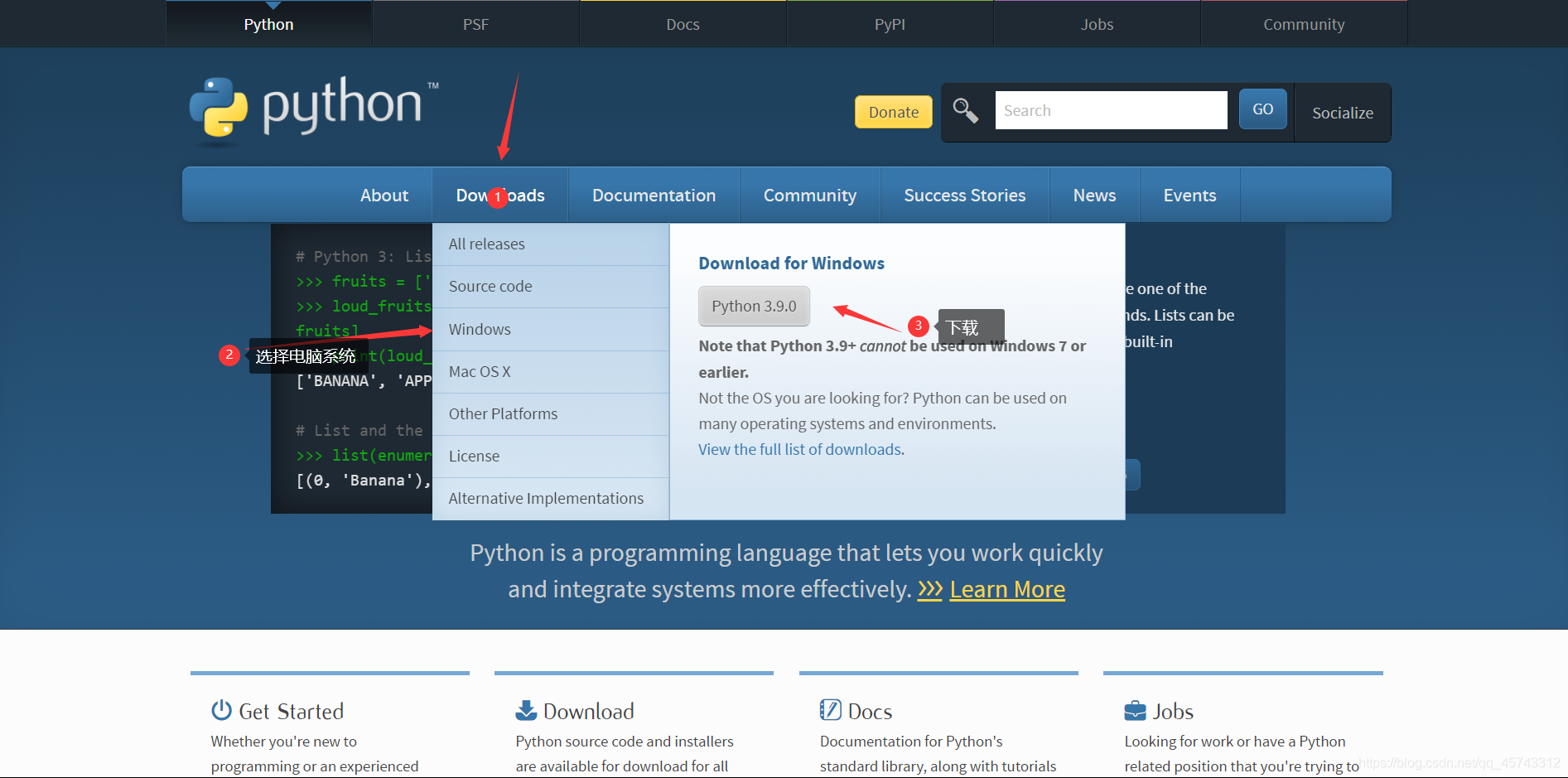Image resolution: width=1568 pixels, height=778 pixels.
Task: Open the Get Started section heading
Action: [x=291, y=711]
